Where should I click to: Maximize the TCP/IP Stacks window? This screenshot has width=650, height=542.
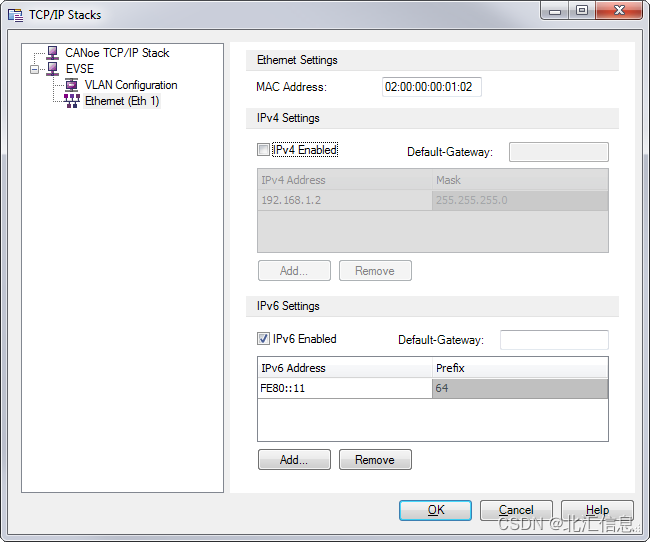pyautogui.click(x=582, y=11)
